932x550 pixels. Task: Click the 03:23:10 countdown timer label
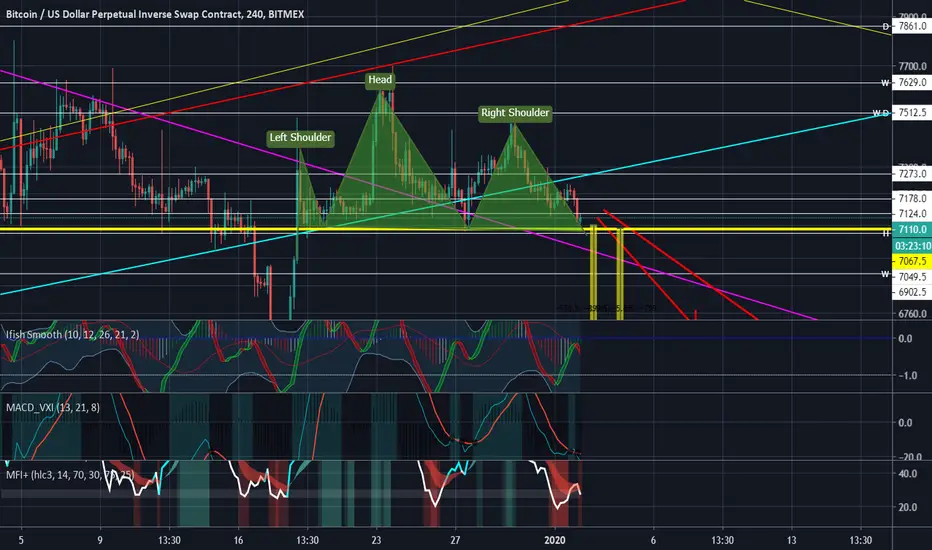(x=912, y=246)
